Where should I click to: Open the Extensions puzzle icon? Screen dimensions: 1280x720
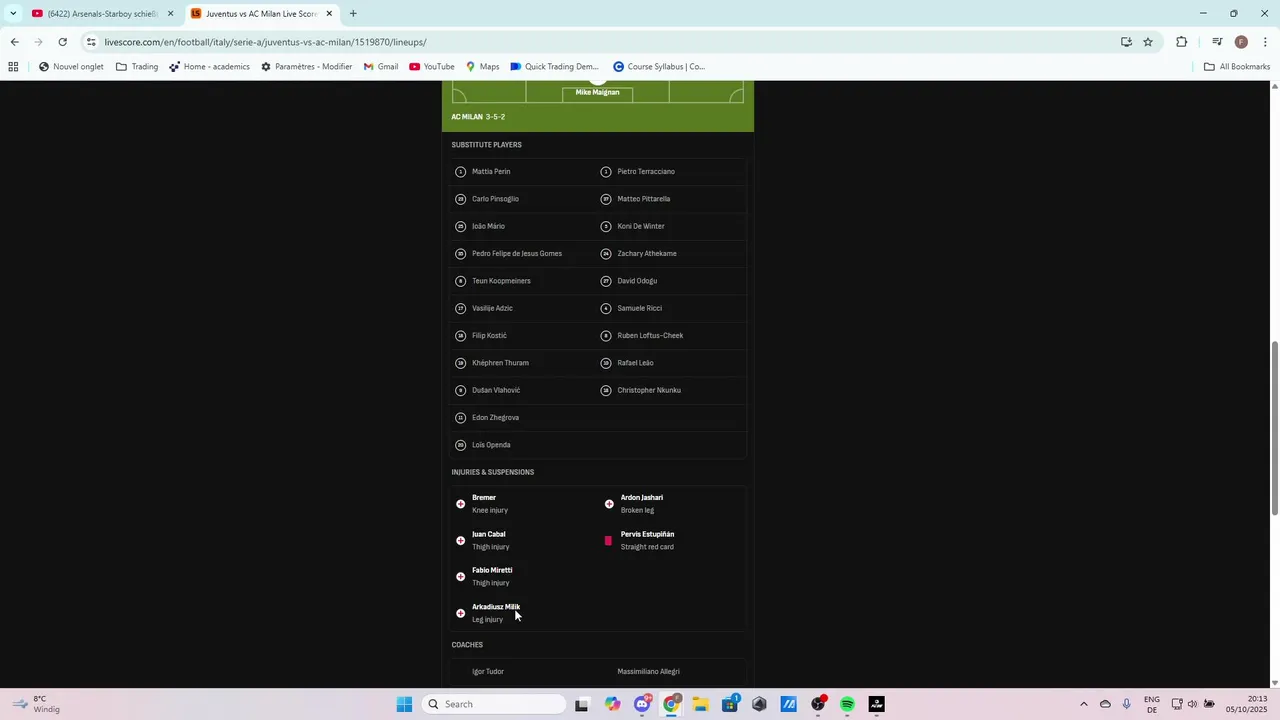pyautogui.click(x=1182, y=42)
